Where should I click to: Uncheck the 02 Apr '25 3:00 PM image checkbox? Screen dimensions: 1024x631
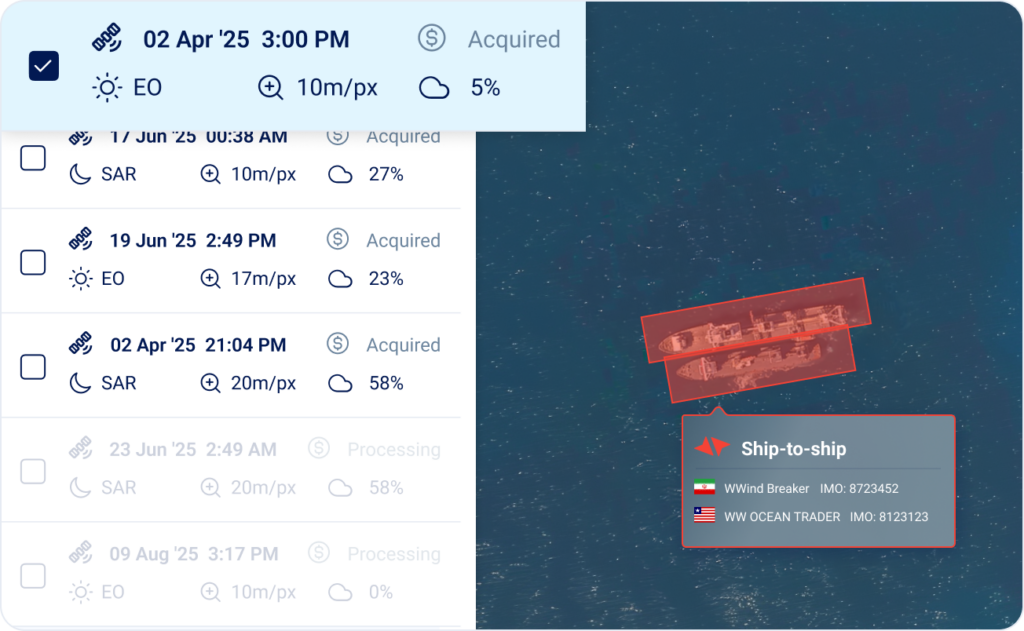point(45,66)
